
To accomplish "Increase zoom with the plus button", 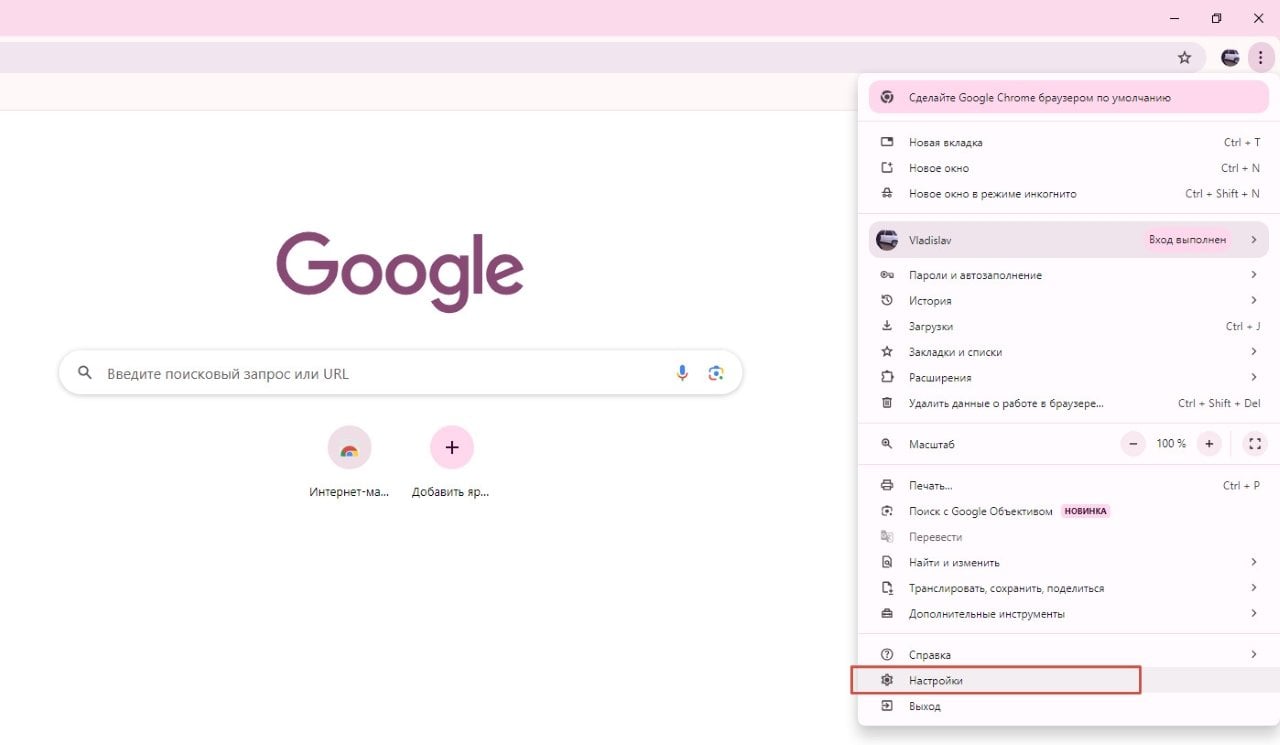I will 1209,443.
